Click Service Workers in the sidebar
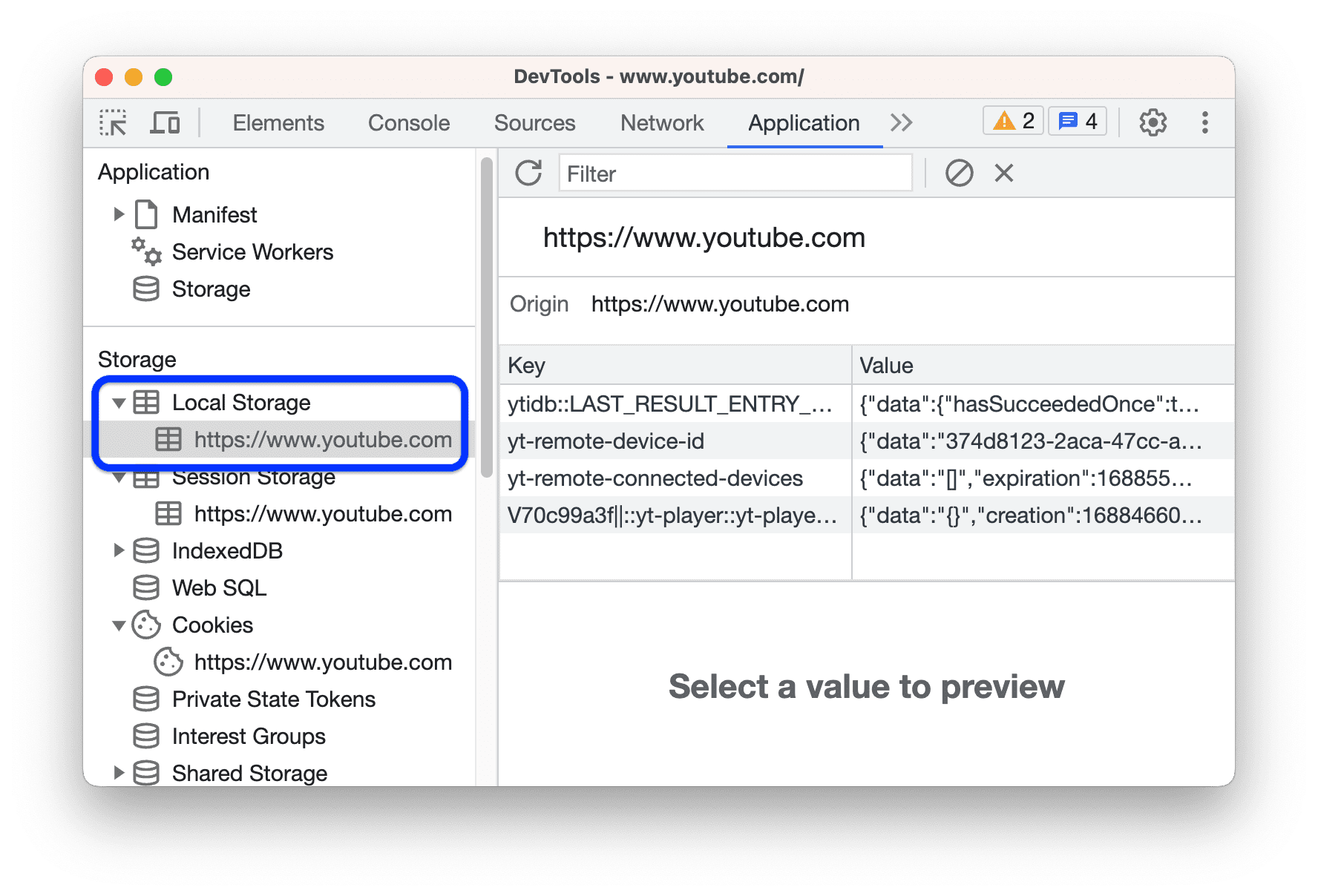 252,251
